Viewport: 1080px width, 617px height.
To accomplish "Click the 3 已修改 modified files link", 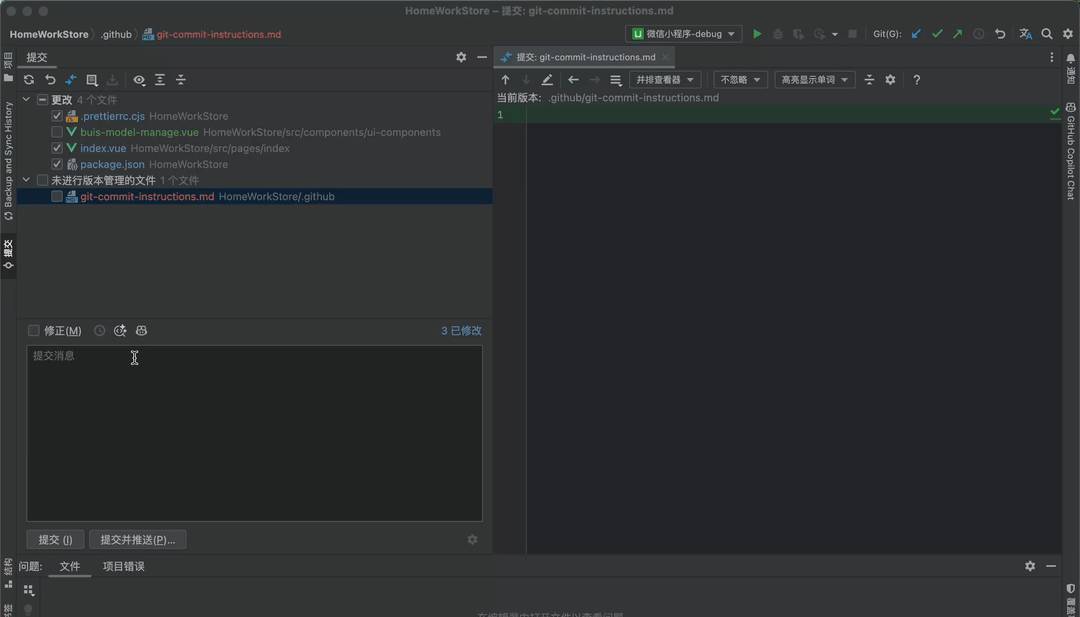I will (460, 330).
